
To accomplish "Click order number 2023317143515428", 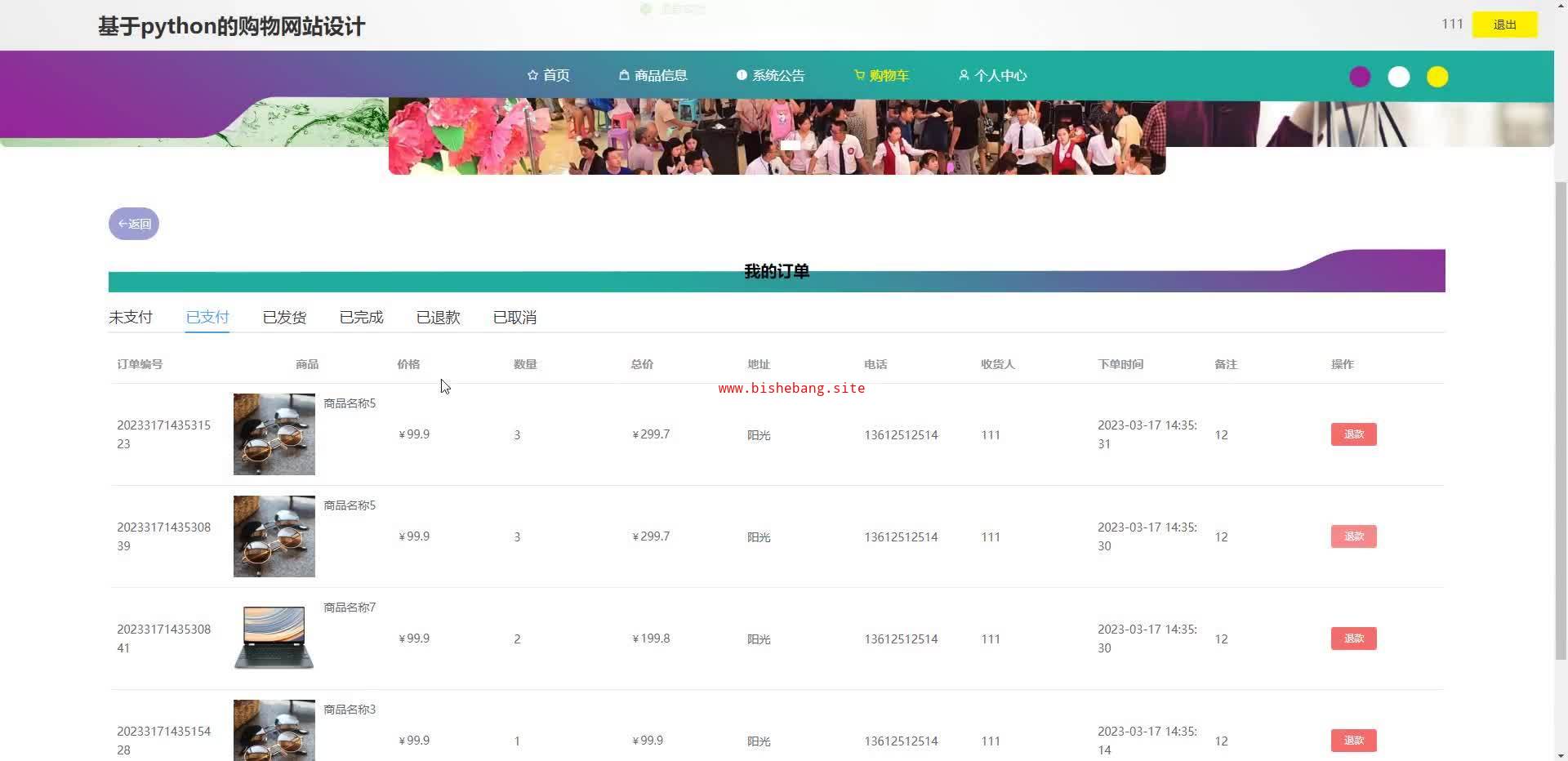I will point(164,741).
